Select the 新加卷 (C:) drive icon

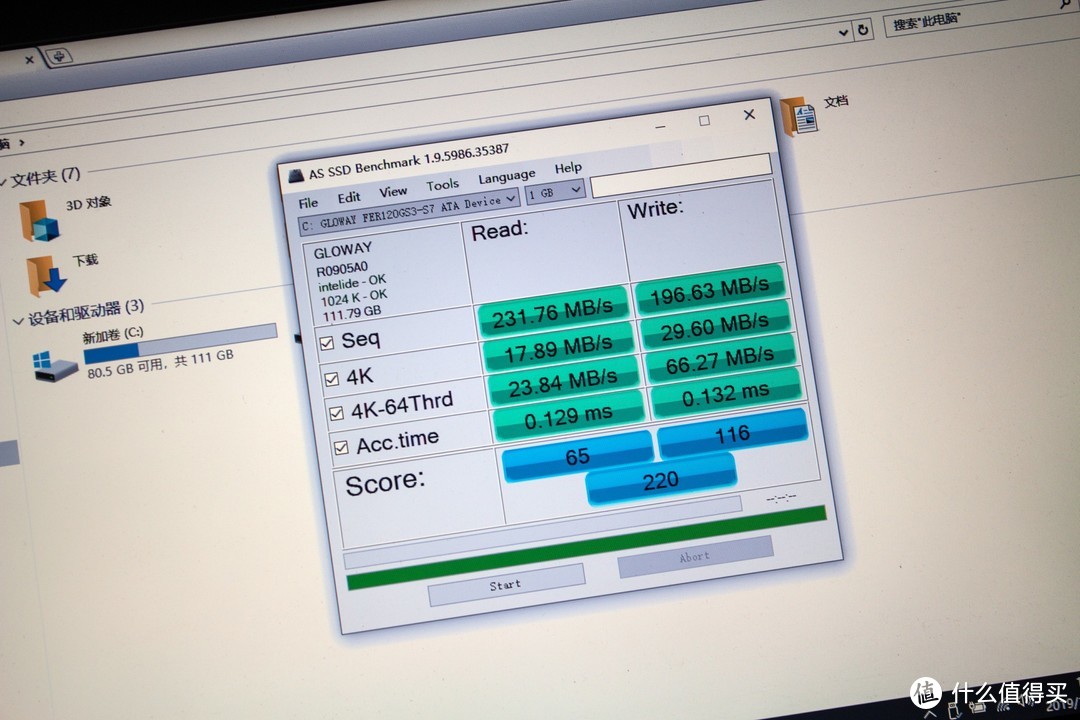[54, 366]
